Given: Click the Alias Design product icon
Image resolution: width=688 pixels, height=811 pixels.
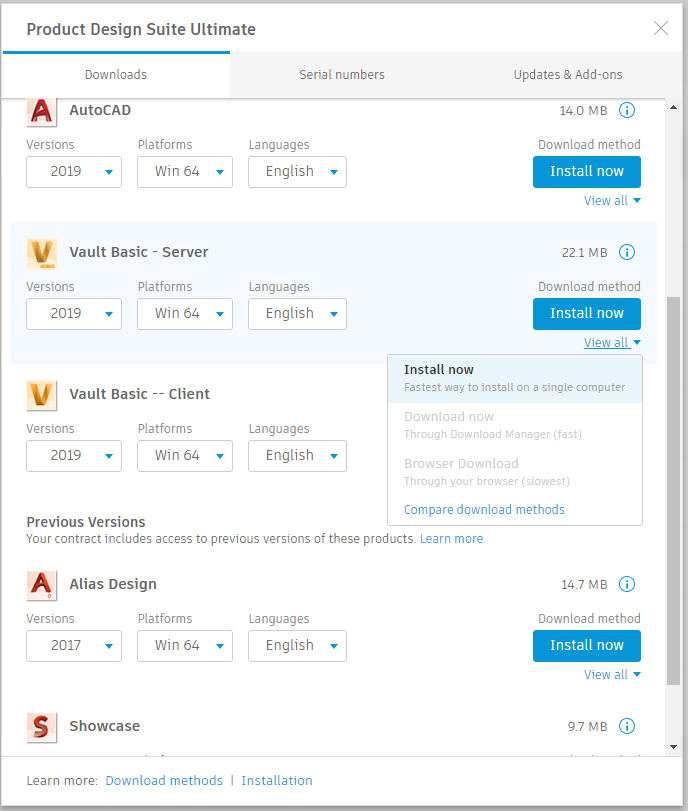Looking at the screenshot, I should 41,585.
